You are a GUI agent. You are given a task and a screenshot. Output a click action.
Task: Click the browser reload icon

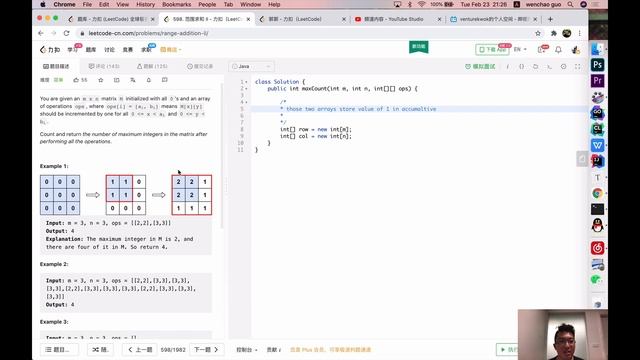point(67,33)
